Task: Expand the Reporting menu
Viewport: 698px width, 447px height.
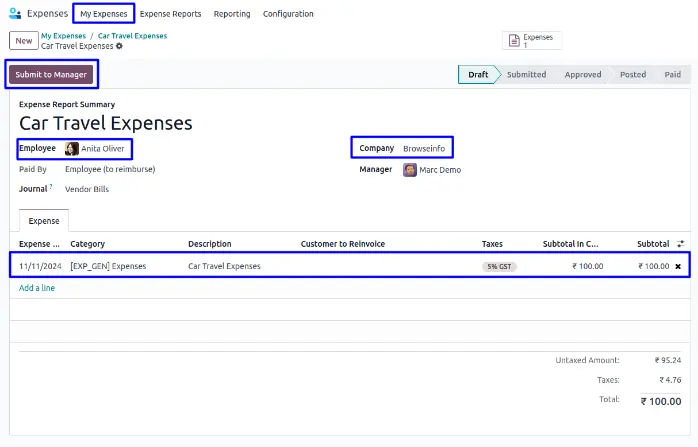Action: coord(232,14)
